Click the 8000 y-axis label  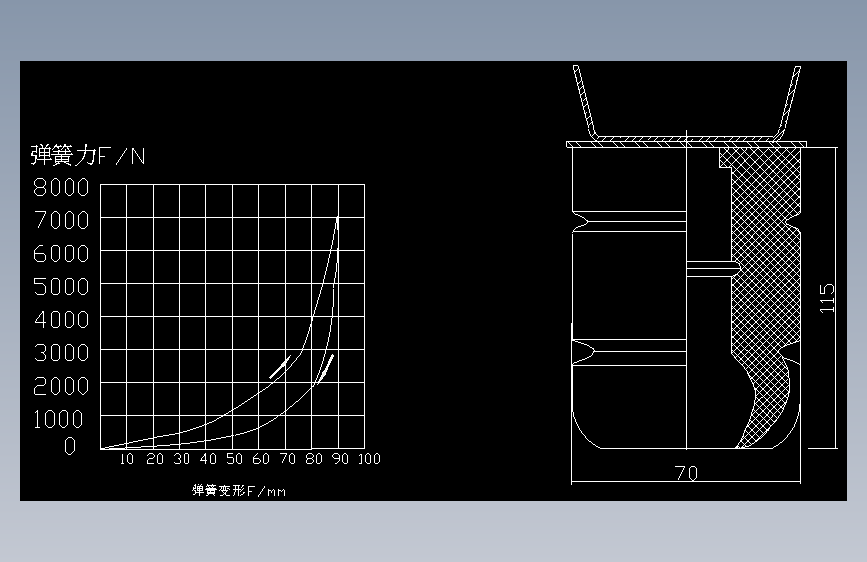click(61, 188)
